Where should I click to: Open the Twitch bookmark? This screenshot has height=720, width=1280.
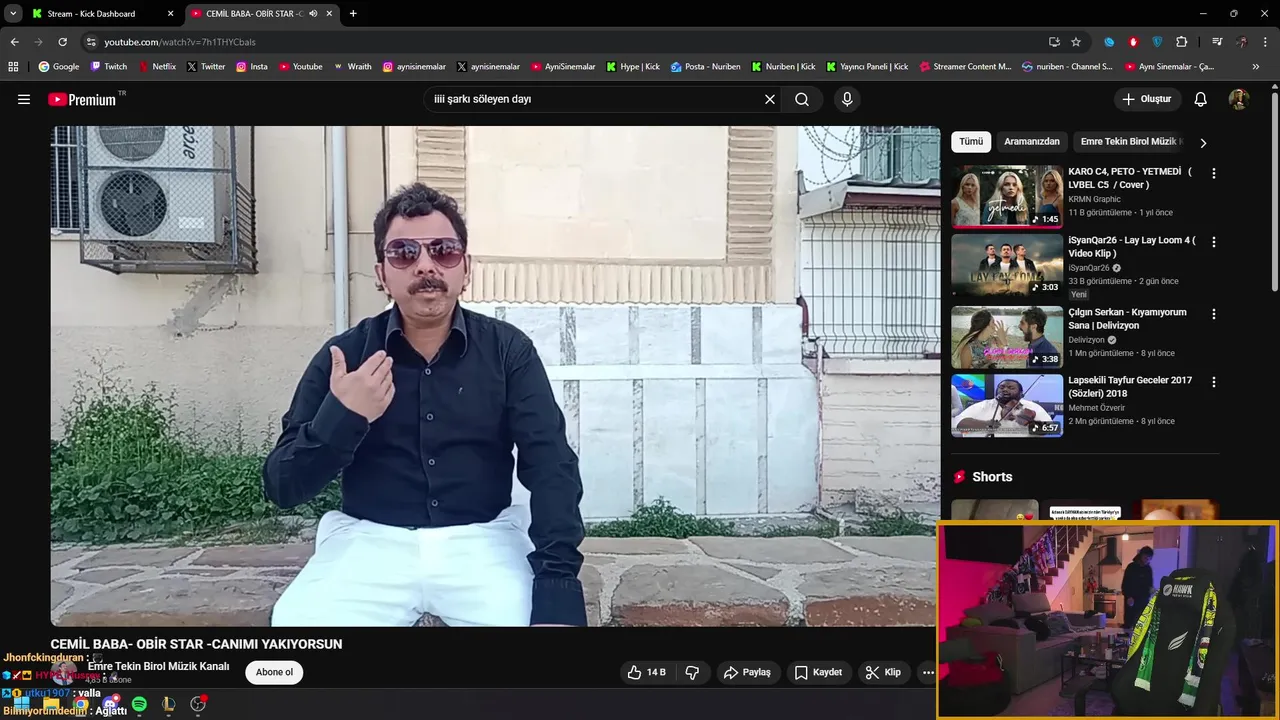pos(109,67)
